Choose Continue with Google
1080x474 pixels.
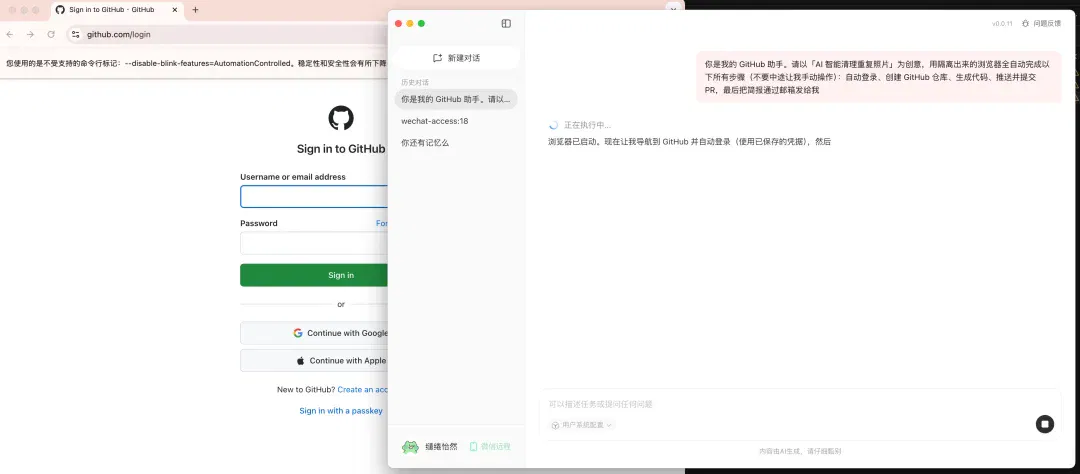click(x=314, y=333)
